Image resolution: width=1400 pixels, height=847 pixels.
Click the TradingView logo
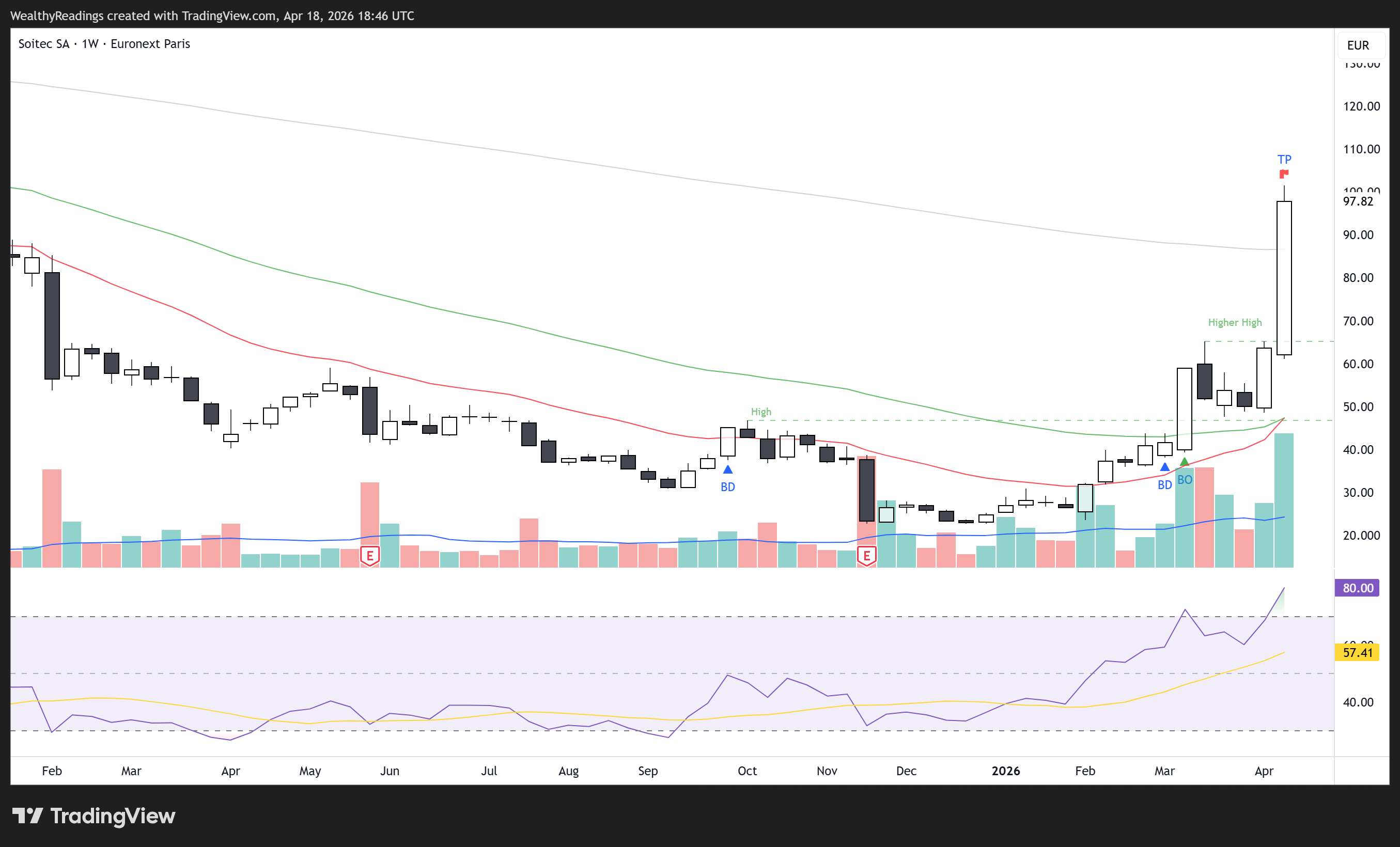pos(94,816)
